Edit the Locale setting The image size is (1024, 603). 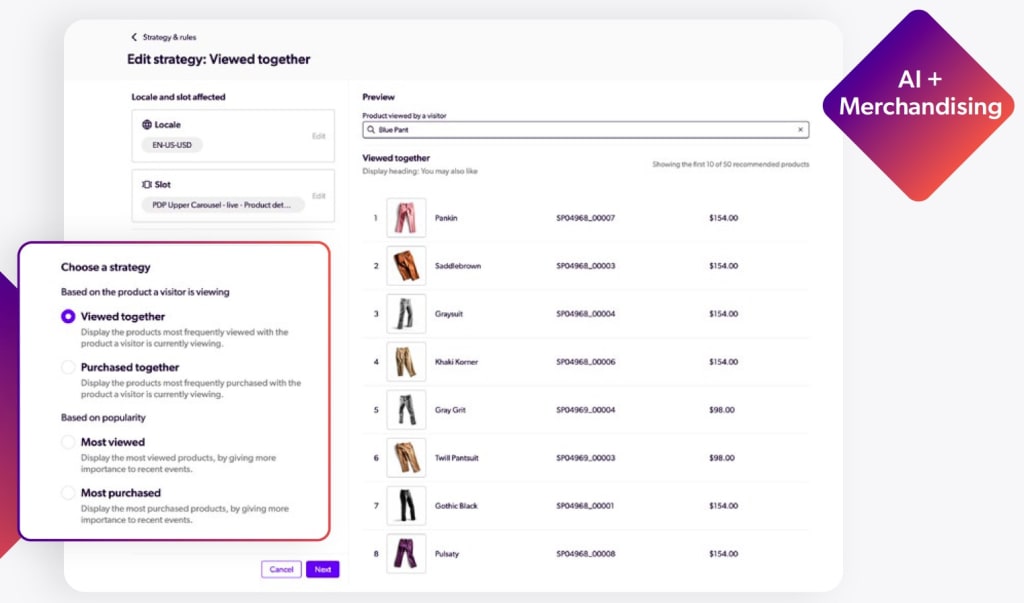click(318, 136)
